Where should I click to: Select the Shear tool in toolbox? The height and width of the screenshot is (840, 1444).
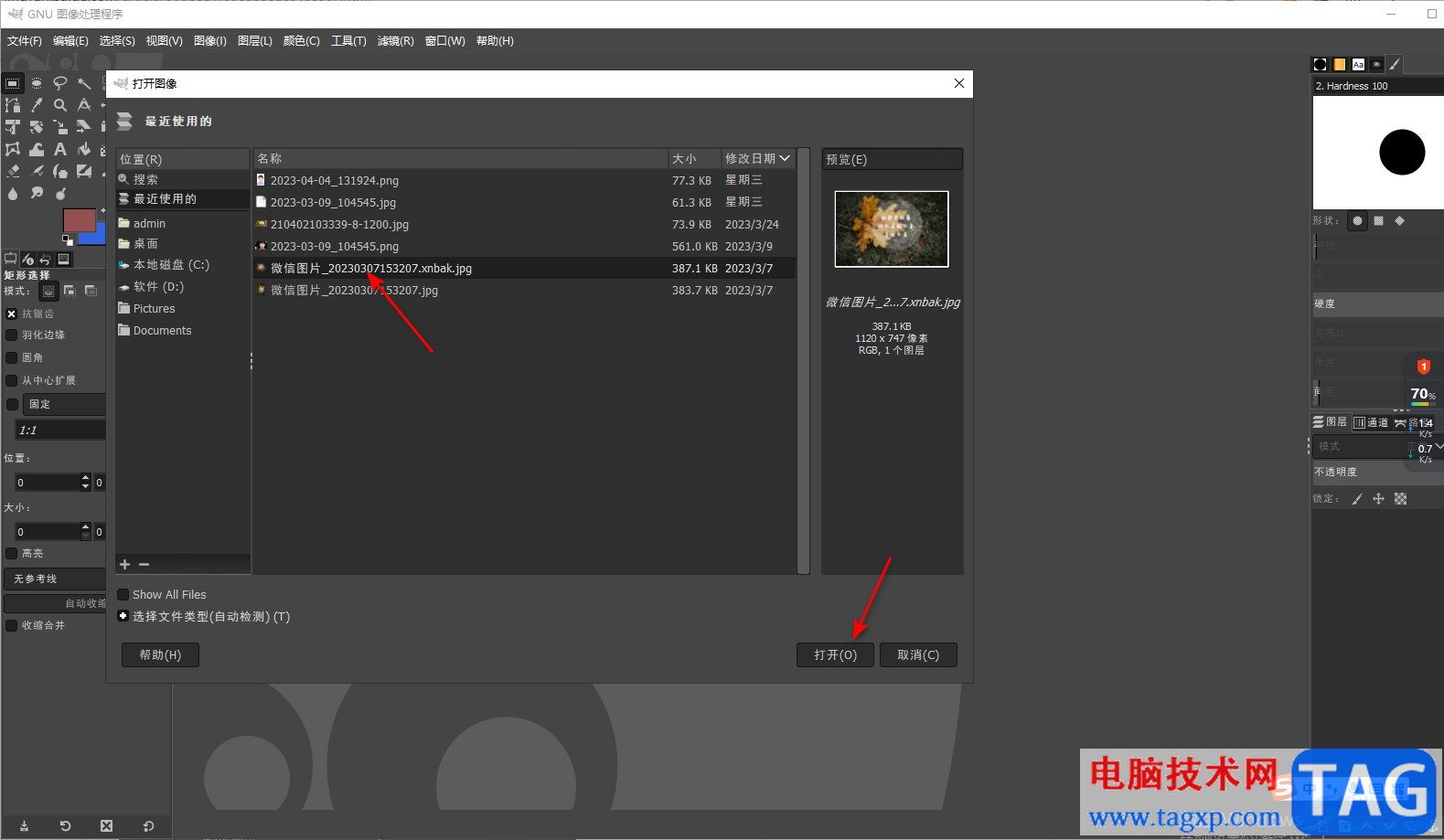tap(84, 127)
